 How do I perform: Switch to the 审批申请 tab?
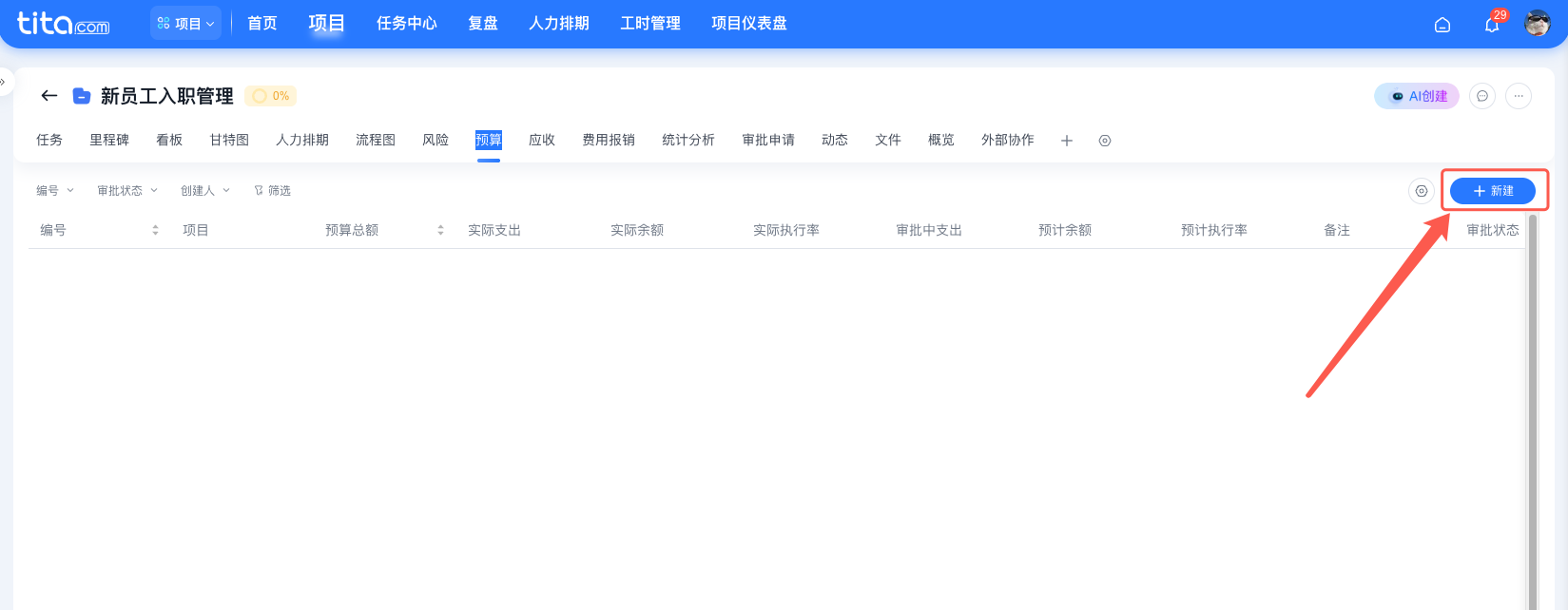[x=768, y=140]
